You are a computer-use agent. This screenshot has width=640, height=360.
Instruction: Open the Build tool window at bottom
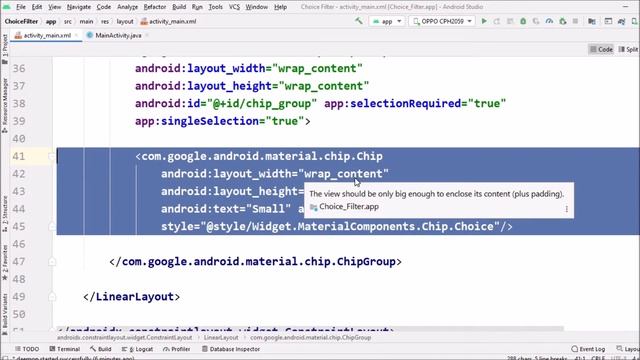101,349
